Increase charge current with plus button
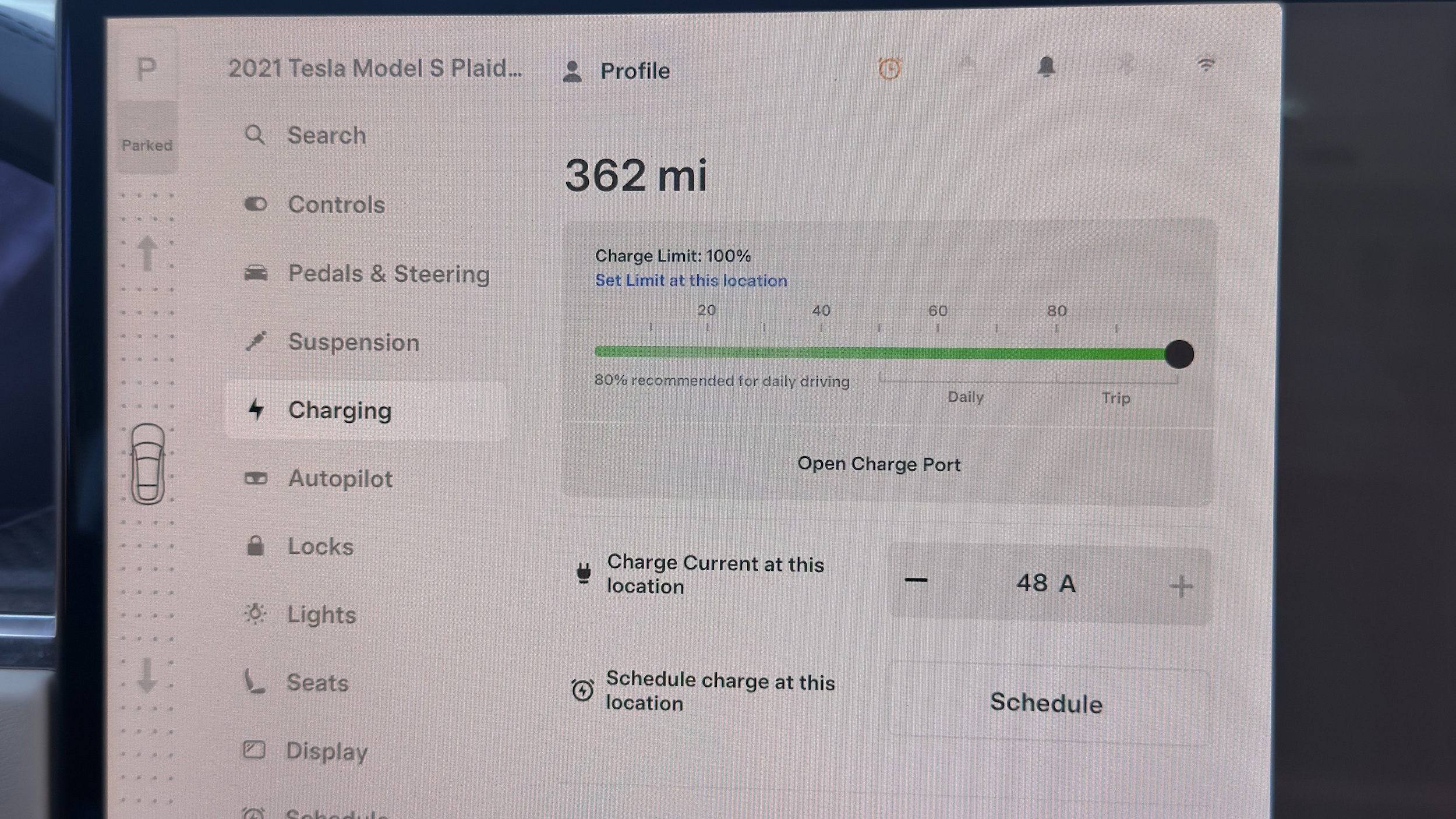Screen dimensions: 1456x819 click(1181, 586)
